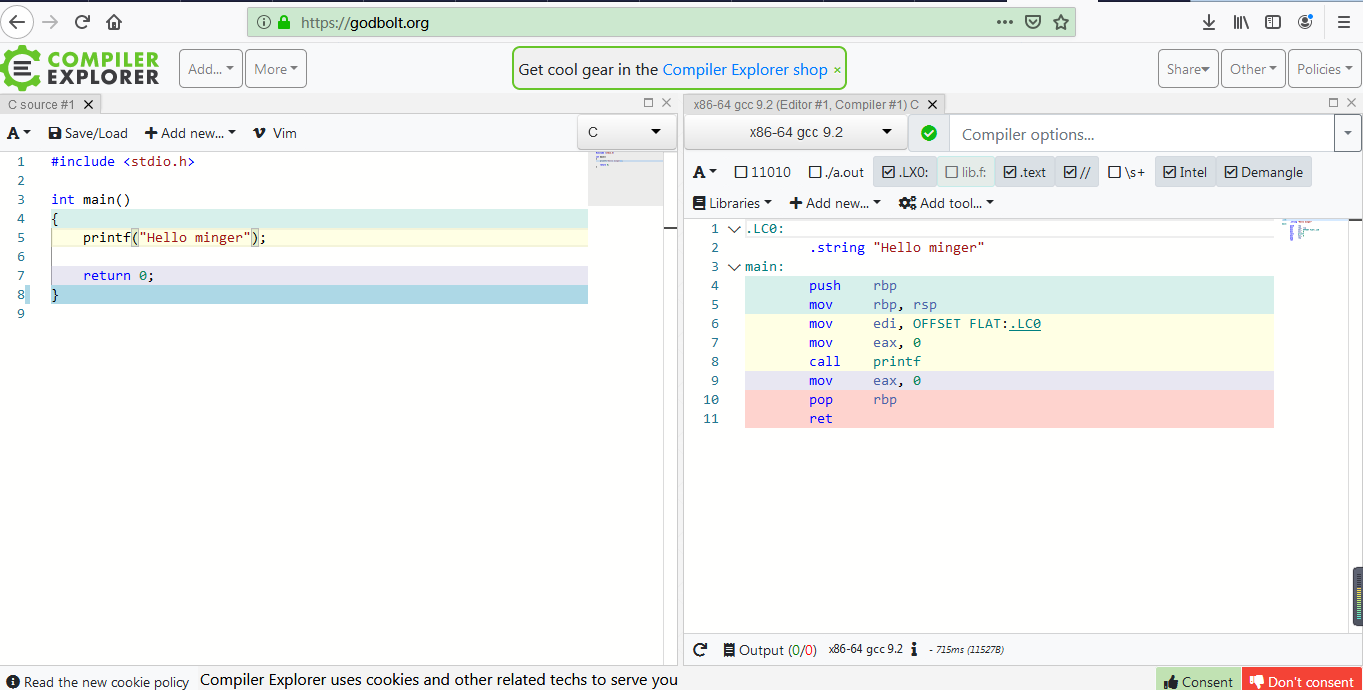Open the Other dropdown
The width and height of the screenshot is (1363, 690).
1253,69
